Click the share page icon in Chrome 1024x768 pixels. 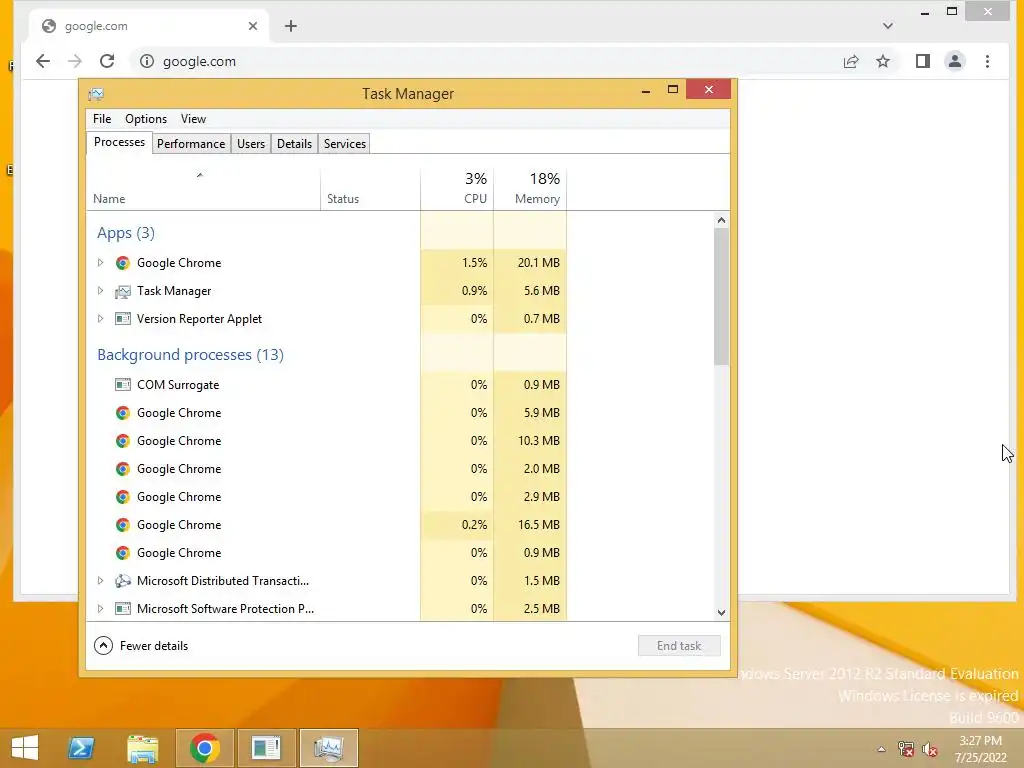click(x=851, y=61)
